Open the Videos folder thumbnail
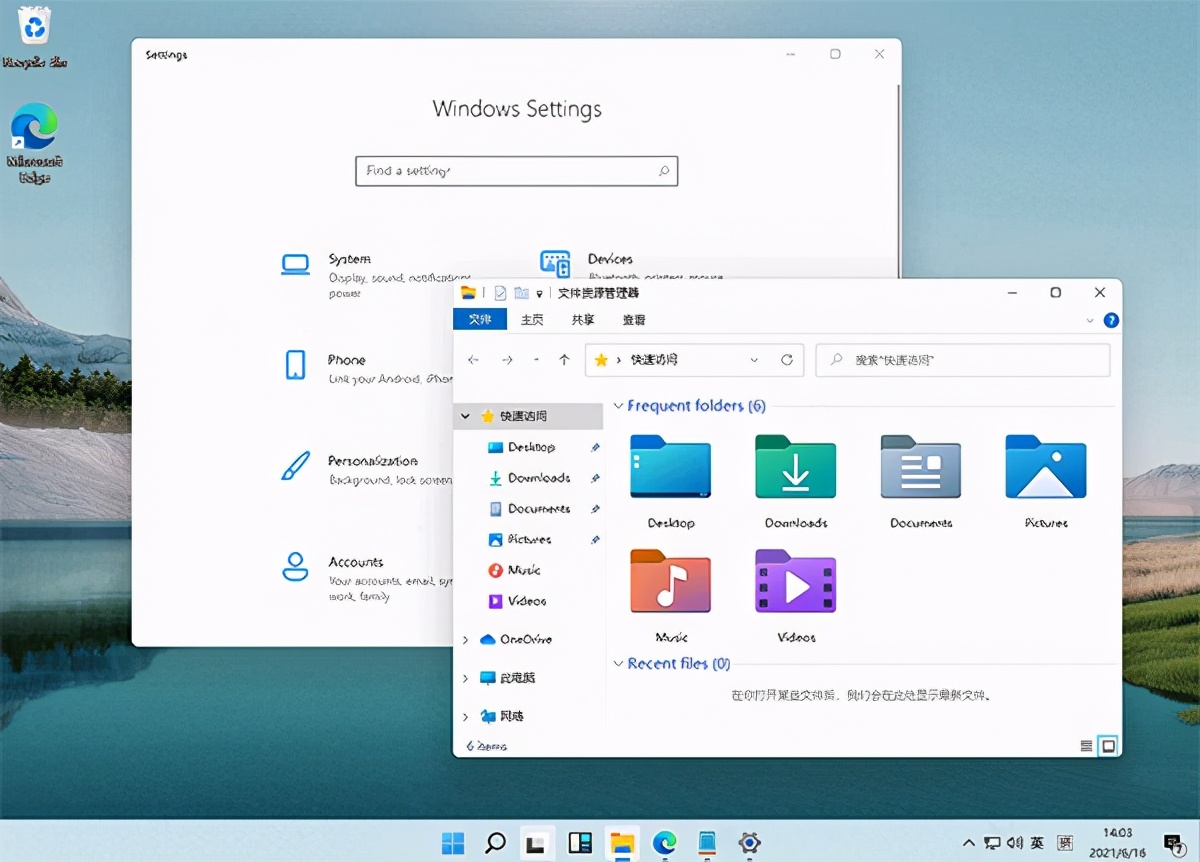 [x=795, y=582]
